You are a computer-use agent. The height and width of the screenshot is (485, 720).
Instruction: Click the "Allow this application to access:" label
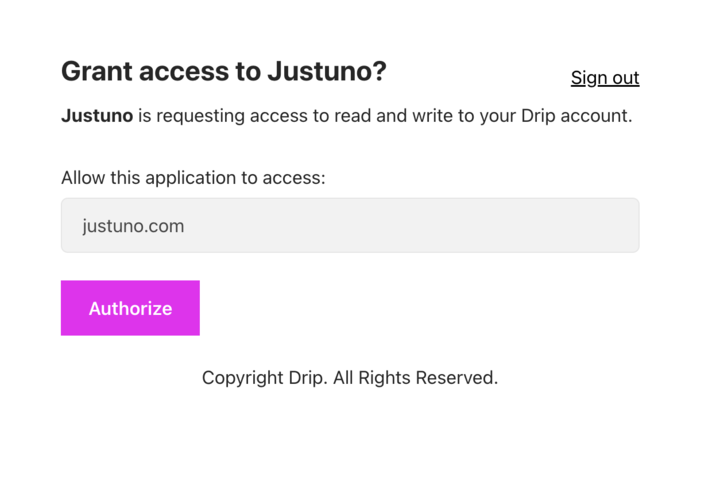click(193, 178)
